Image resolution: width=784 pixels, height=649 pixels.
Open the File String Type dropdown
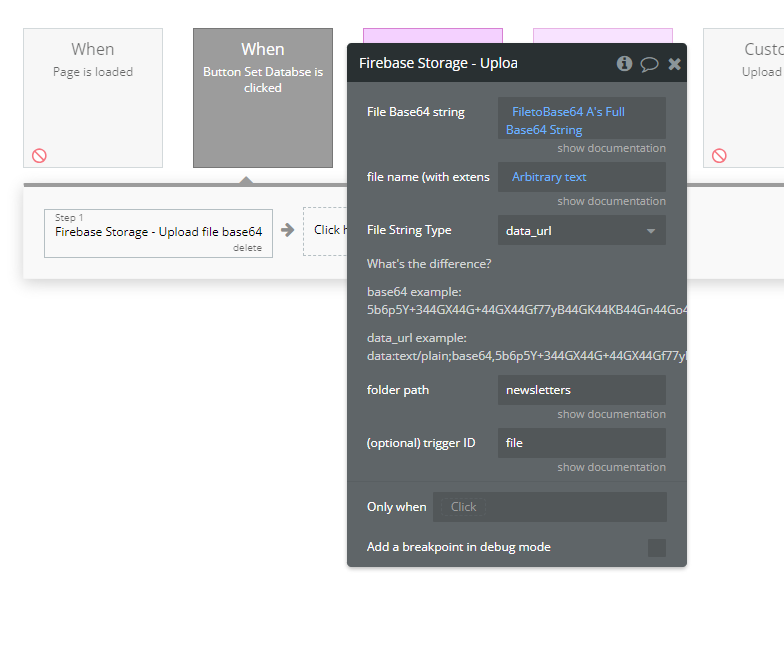[x=582, y=230]
